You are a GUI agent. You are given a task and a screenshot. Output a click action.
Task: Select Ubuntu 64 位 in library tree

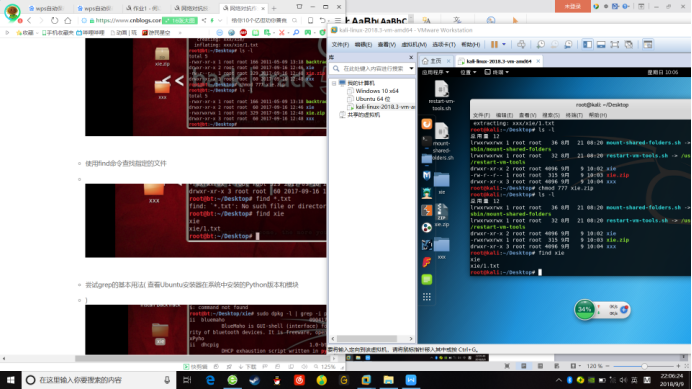pos(372,99)
